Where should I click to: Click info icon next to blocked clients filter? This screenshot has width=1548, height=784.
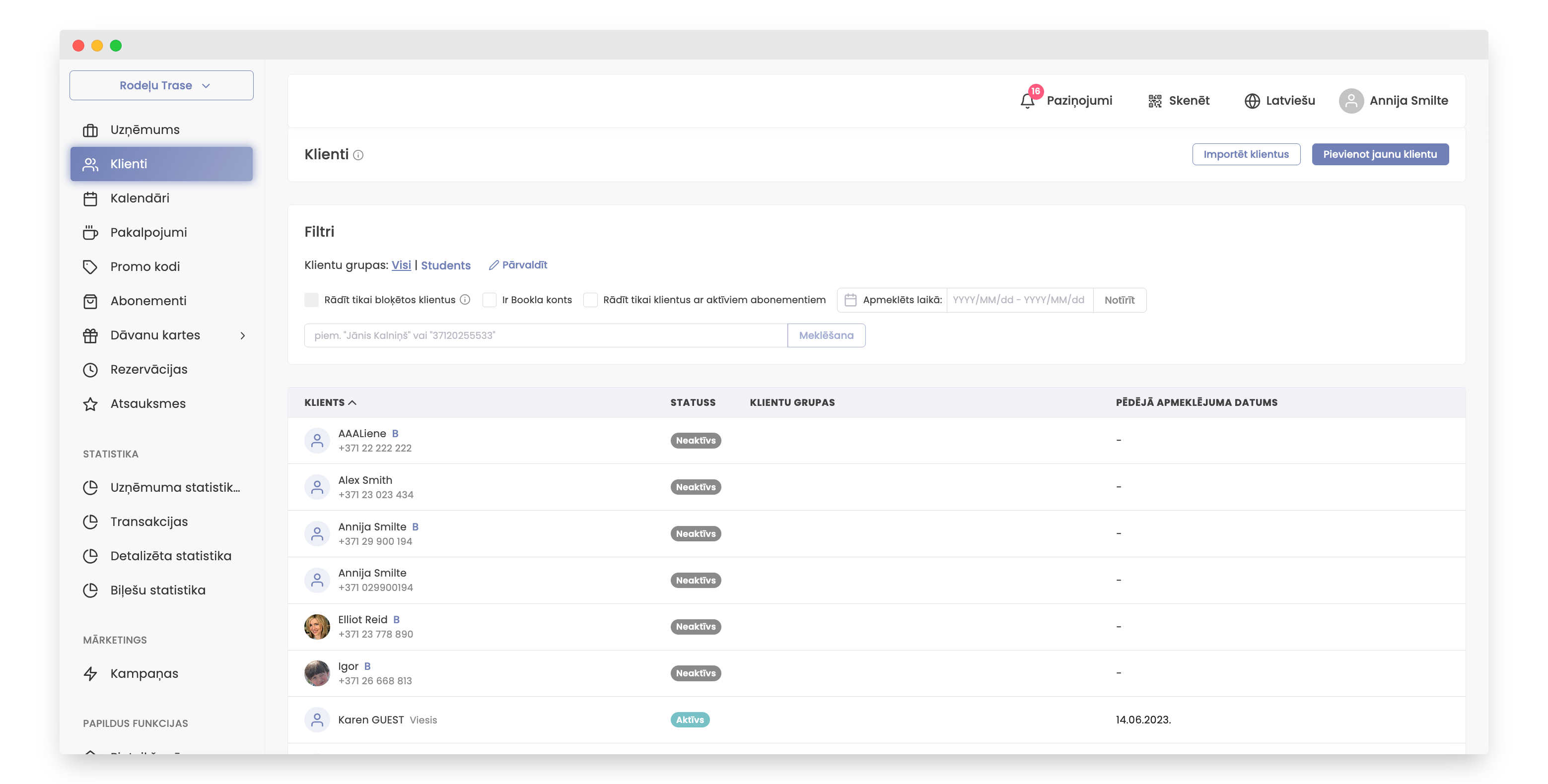pos(465,300)
